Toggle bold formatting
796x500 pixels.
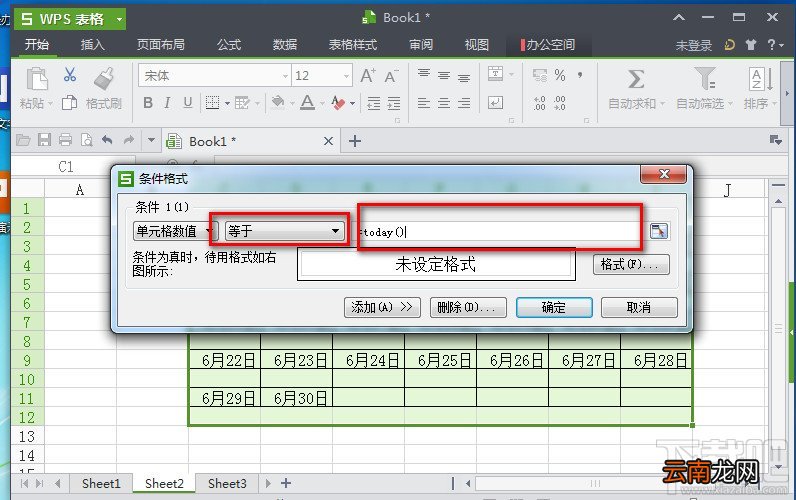pos(148,103)
